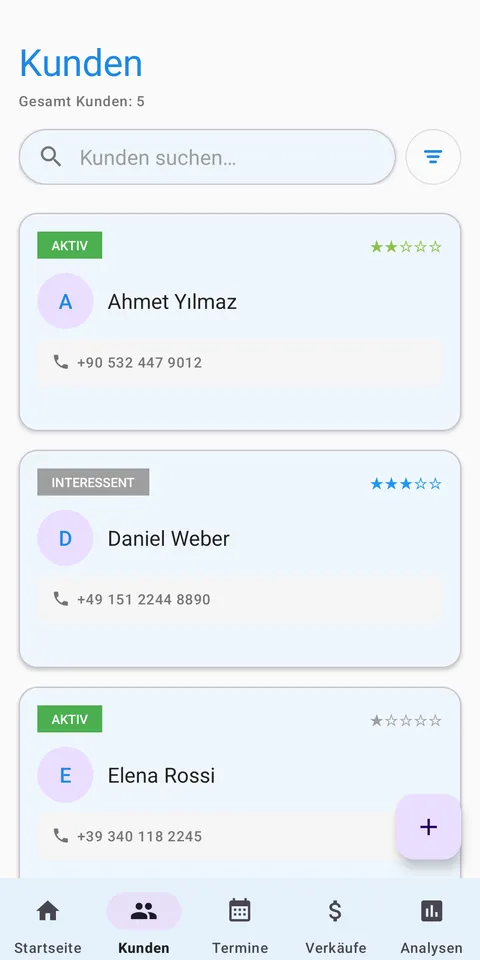Image resolution: width=480 pixels, height=960 pixels.
Task: Click Ahmet Yılmaz's green star rating
Action: (406, 247)
